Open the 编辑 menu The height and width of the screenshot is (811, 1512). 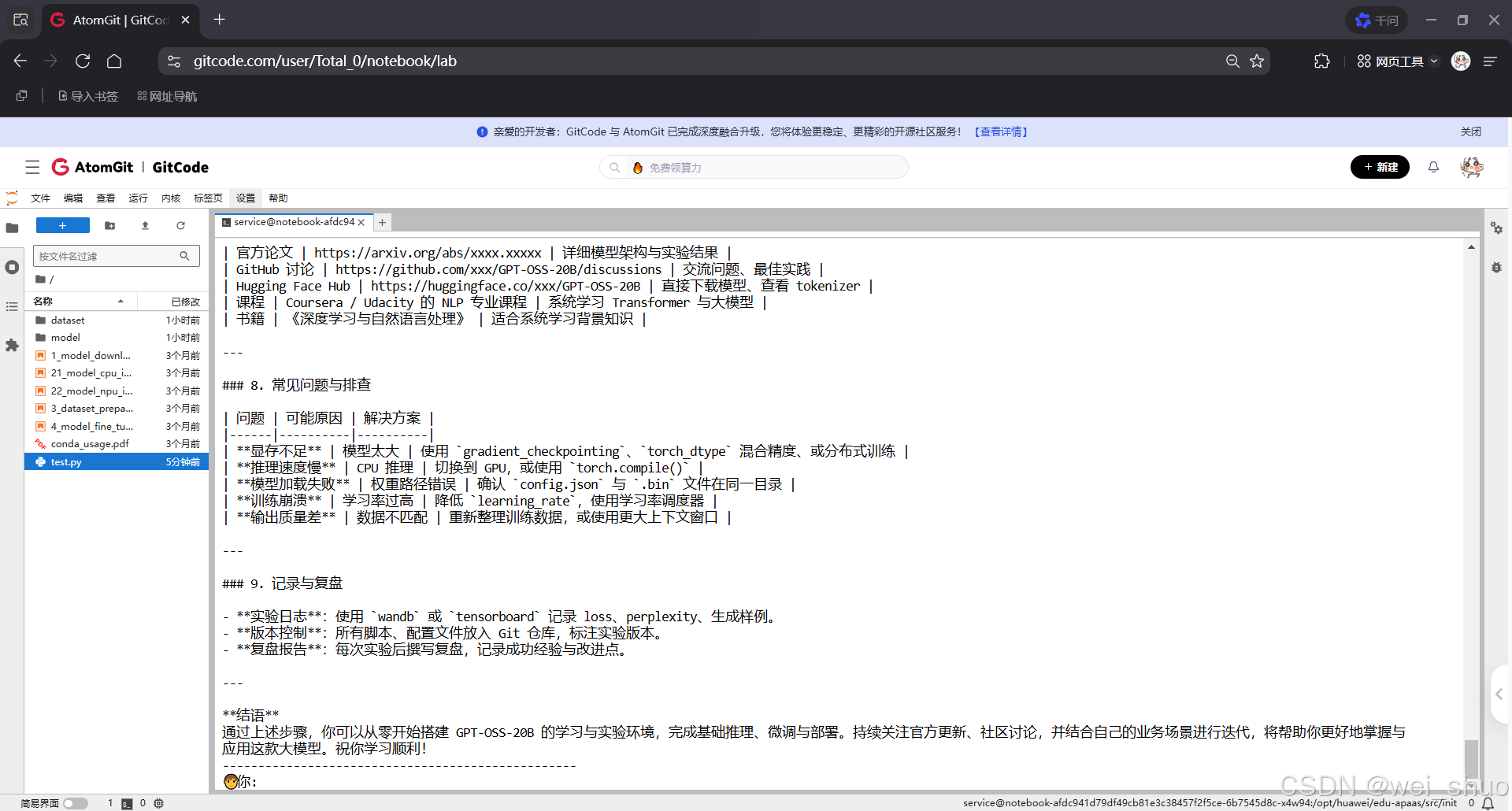click(73, 198)
